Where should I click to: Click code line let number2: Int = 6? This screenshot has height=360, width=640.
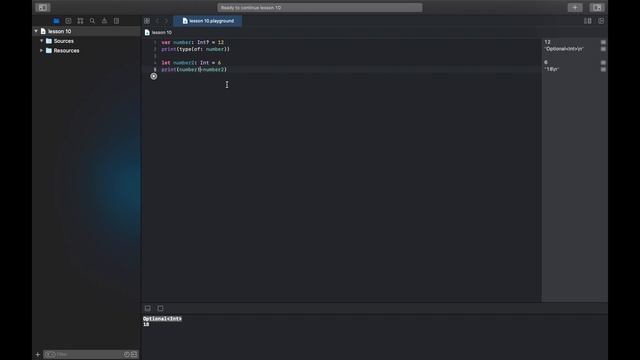(x=191, y=63)
